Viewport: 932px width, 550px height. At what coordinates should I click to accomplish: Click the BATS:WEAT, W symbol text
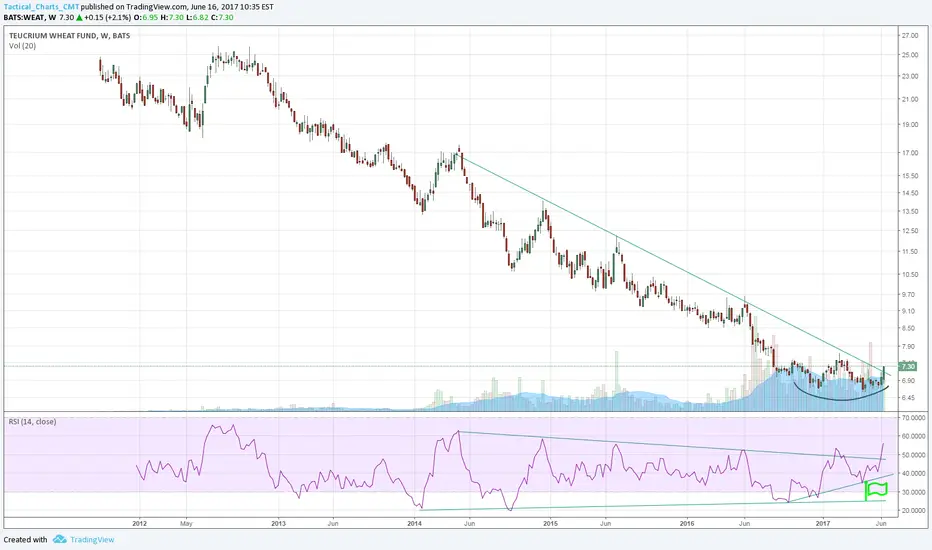[30, 18]
